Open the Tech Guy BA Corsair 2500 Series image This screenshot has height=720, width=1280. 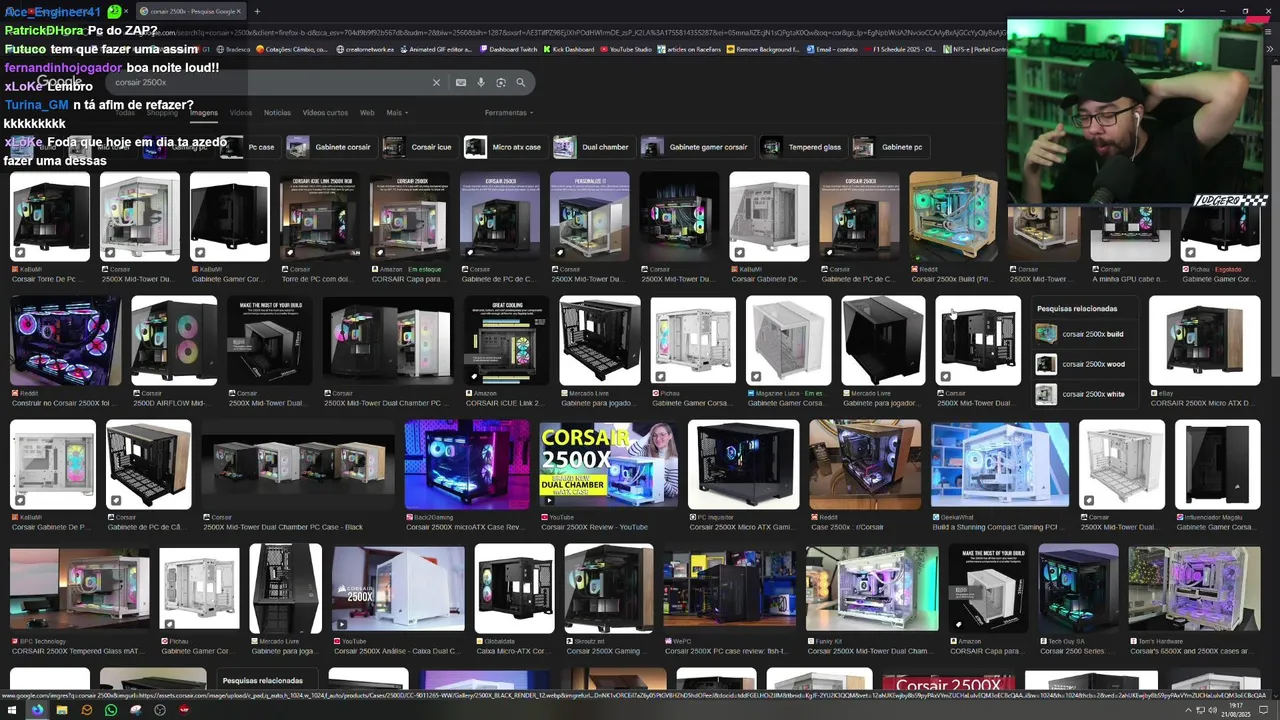[x=1078, y=589]
